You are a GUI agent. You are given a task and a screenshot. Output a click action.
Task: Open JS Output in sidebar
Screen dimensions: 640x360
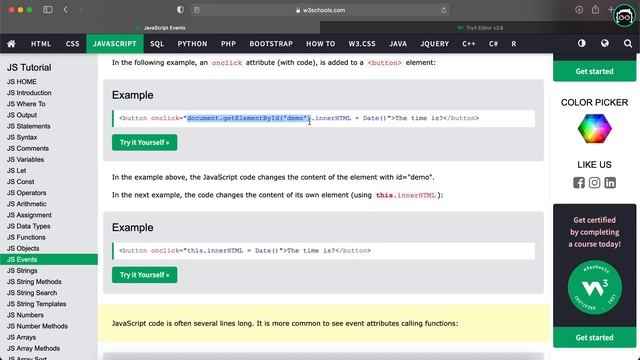click(x=22, y=115)
